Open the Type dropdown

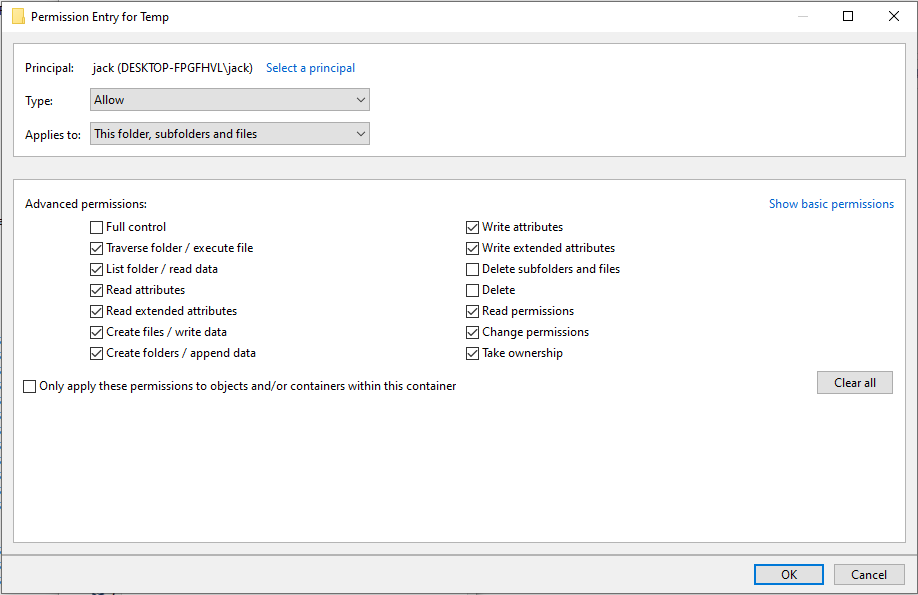(230, 100)
